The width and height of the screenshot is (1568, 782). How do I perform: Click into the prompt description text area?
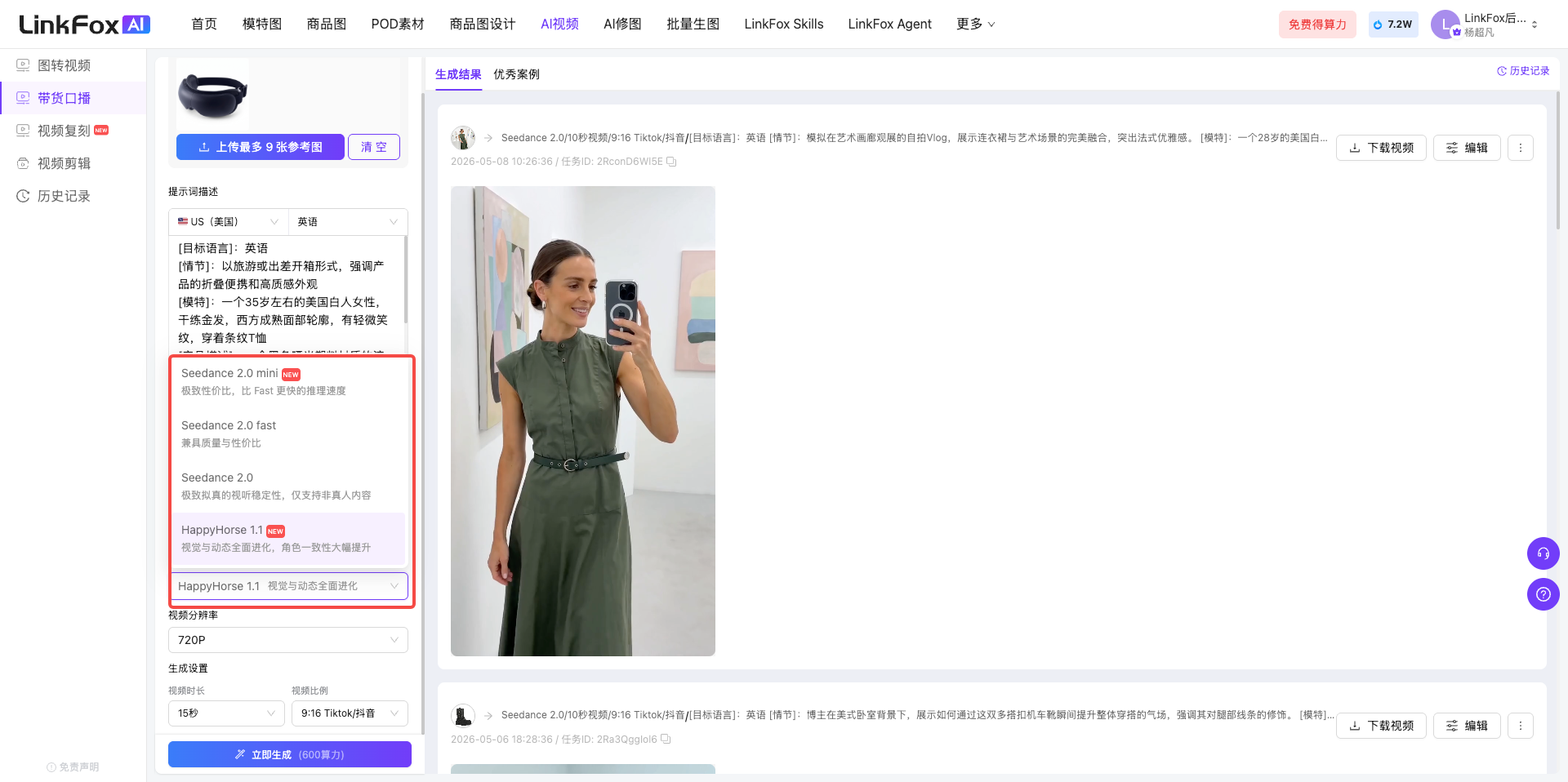coord(286,294)
